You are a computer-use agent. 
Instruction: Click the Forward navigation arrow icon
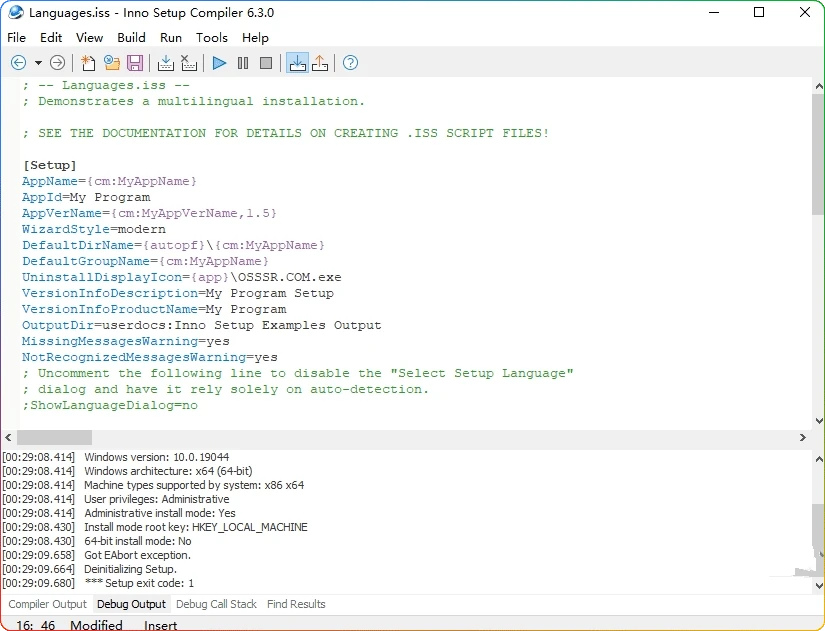57,63
